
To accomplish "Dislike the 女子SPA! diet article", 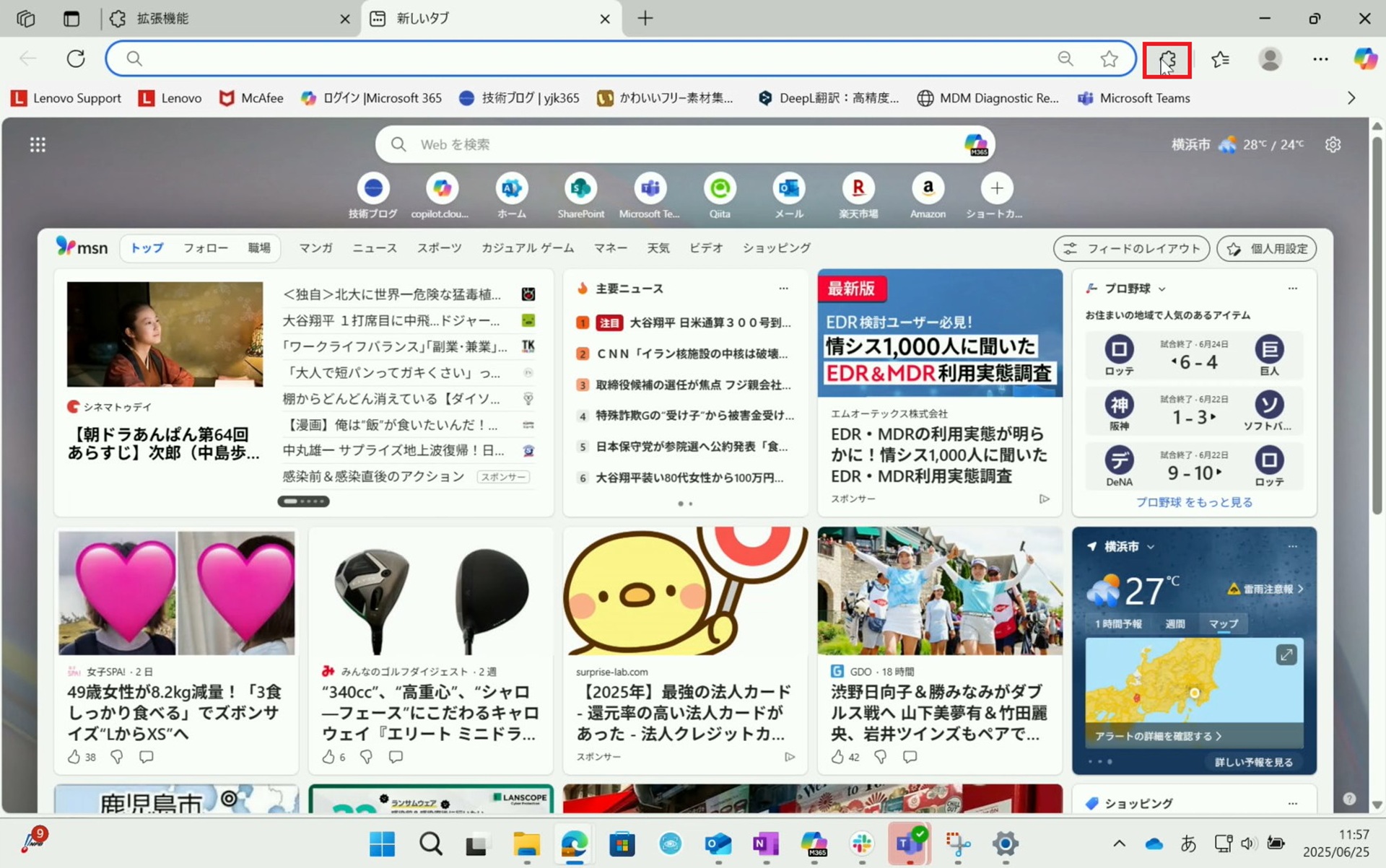I will pyautogui.click(x=117, y=756).
